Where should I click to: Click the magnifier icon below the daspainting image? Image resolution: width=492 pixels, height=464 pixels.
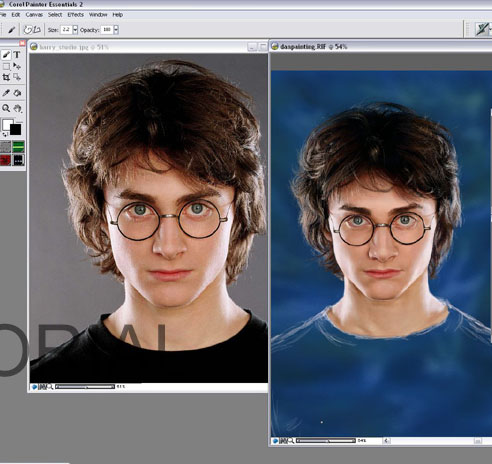tap(291, 441)
